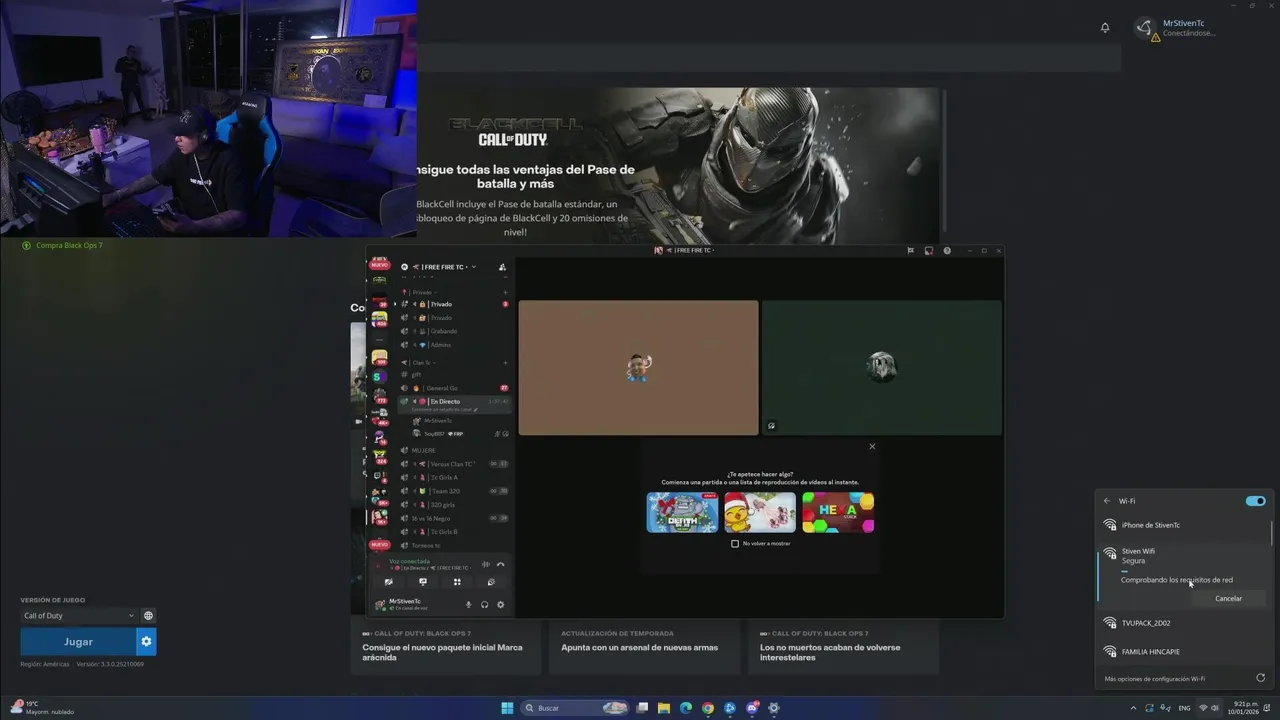Select the En Directo voice channel

[x=454, y=401]
